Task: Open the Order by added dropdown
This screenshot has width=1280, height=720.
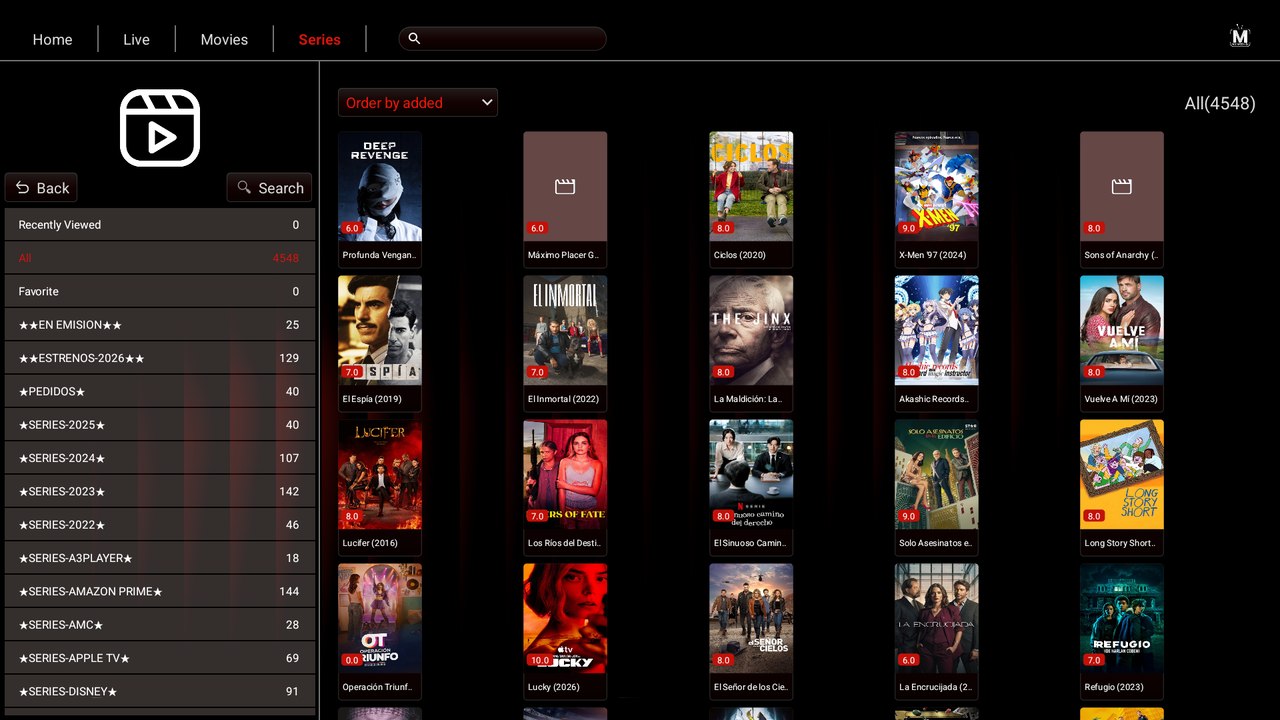Action: pos(418,103)
